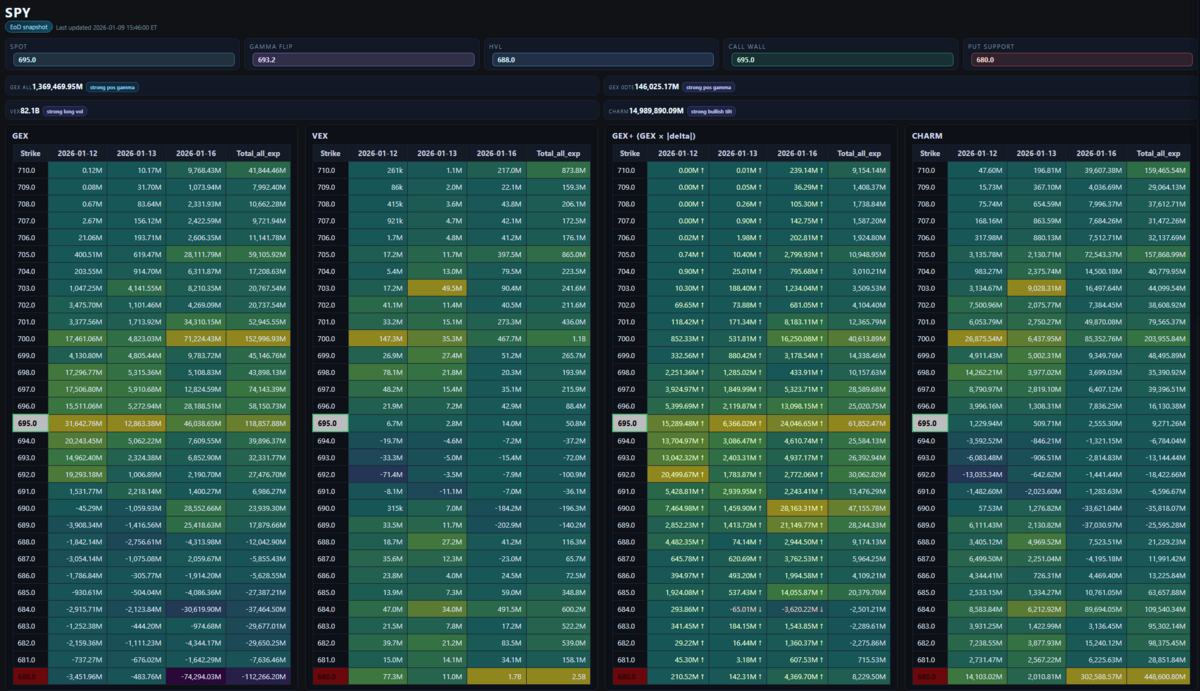
Task: Click CHARM cell 26,875.54M in row 700.0
Action: tap(977, 339)
